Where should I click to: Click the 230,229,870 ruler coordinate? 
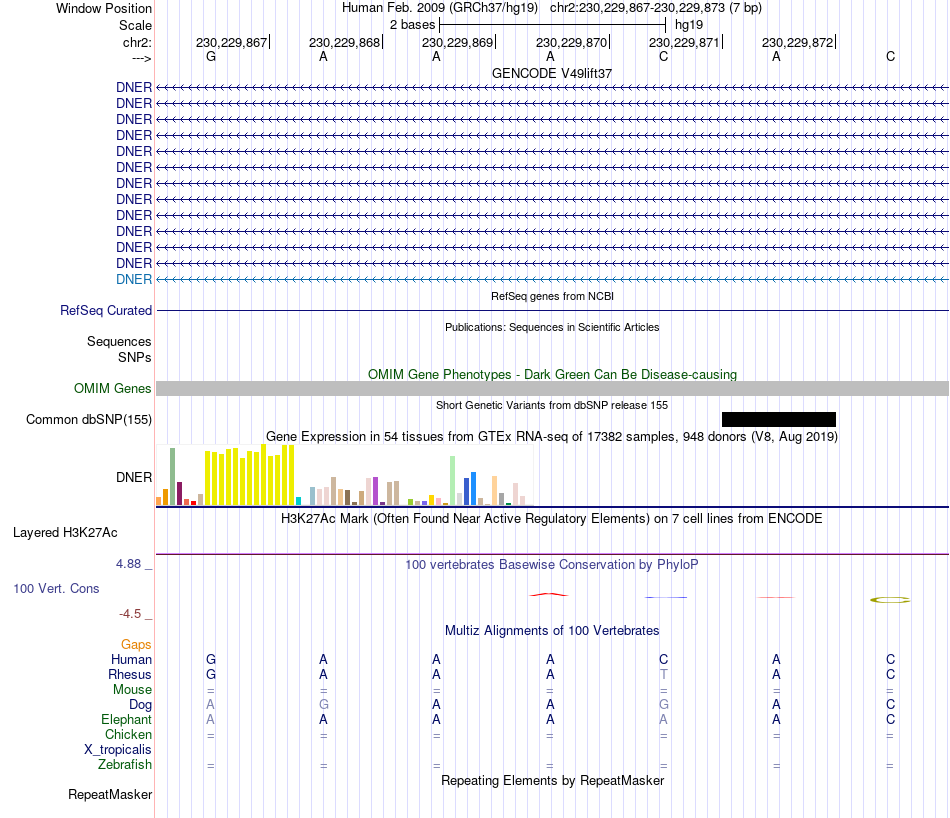click(571, 42)
